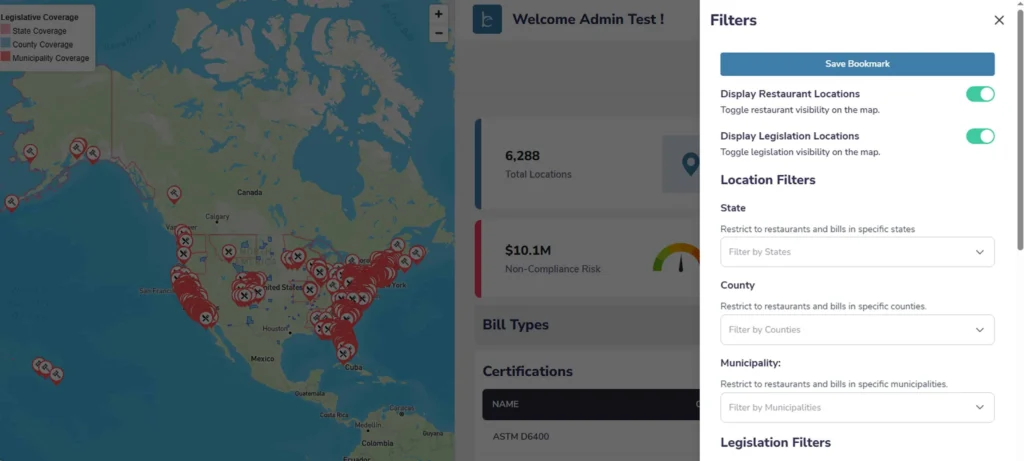Zoom in on the map

pos(438,14)
